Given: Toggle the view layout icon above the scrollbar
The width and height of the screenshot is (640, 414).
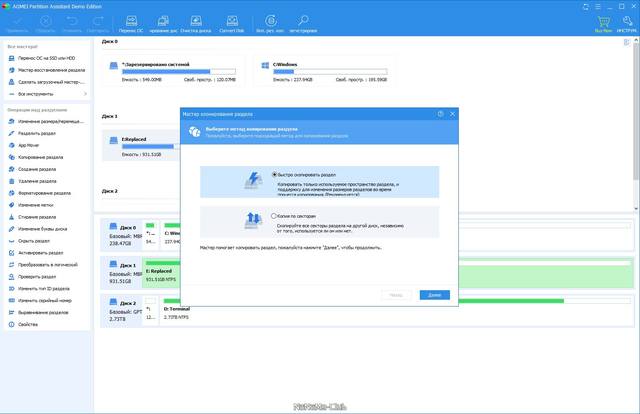Looking at the screenshot, I should coord(627,42).
